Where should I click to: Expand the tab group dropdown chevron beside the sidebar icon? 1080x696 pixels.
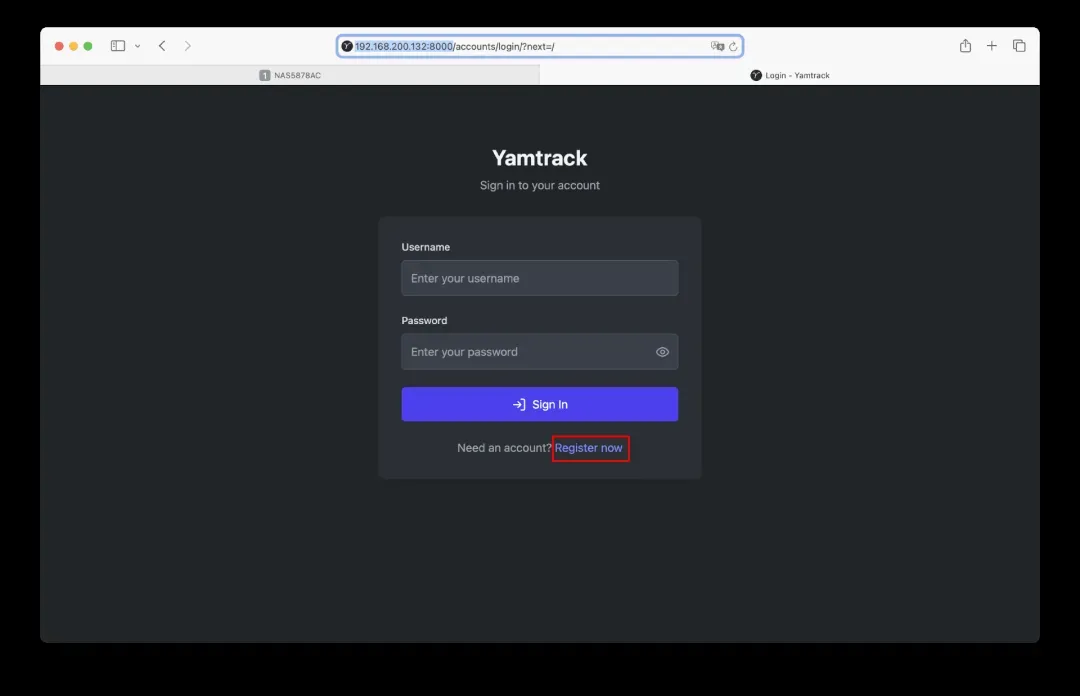point(137,46)
